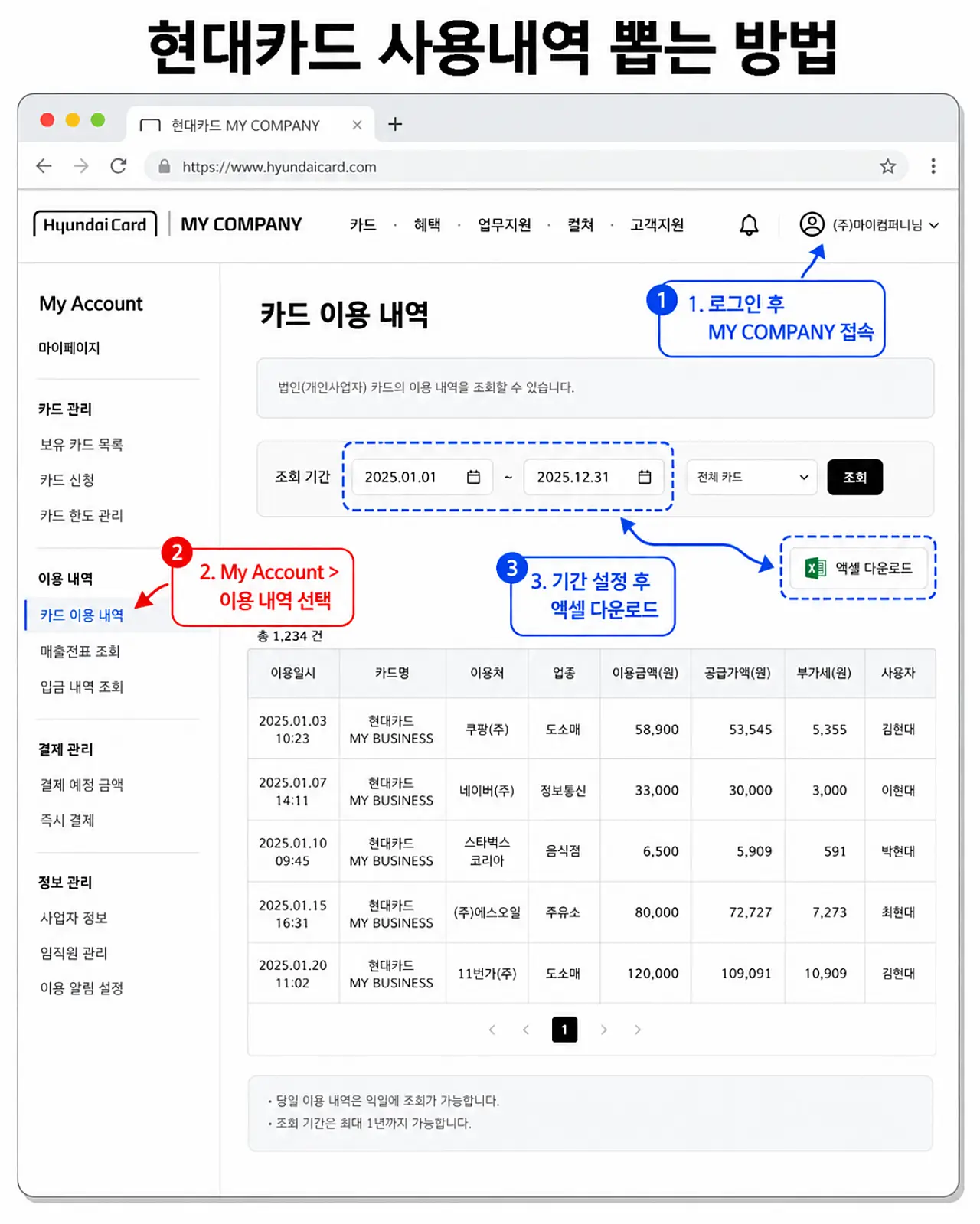Click the padlock site info icon

(x=164, y=166)
